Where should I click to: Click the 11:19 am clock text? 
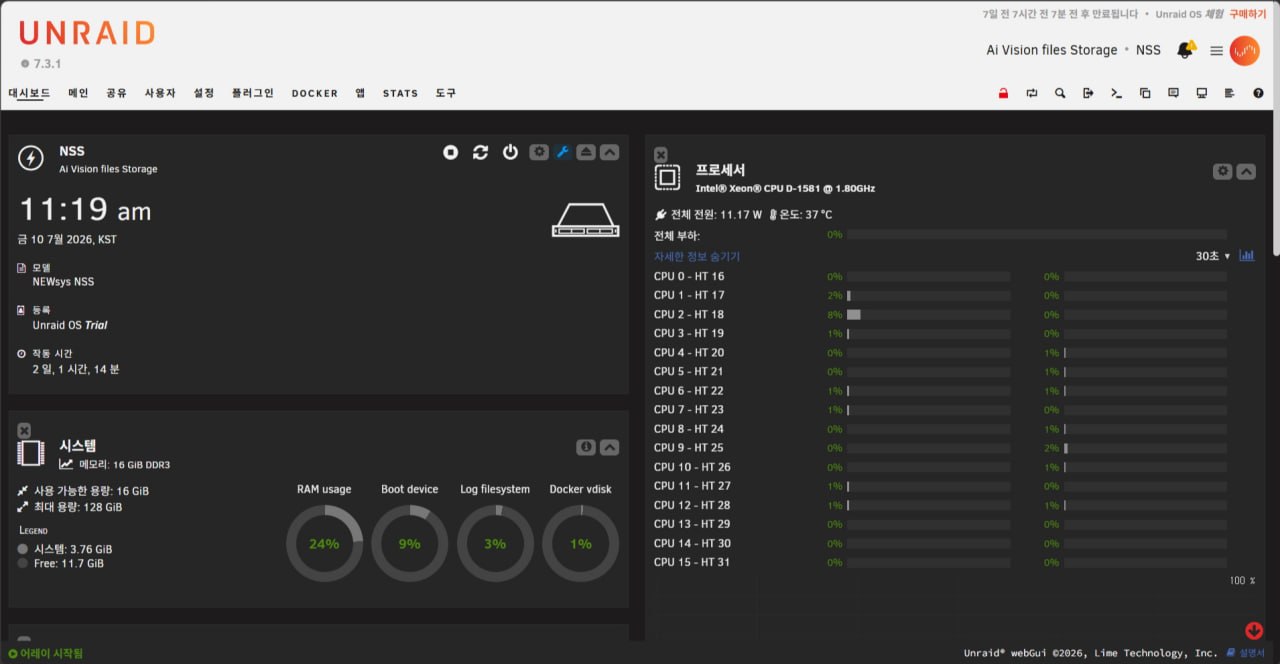85,210
